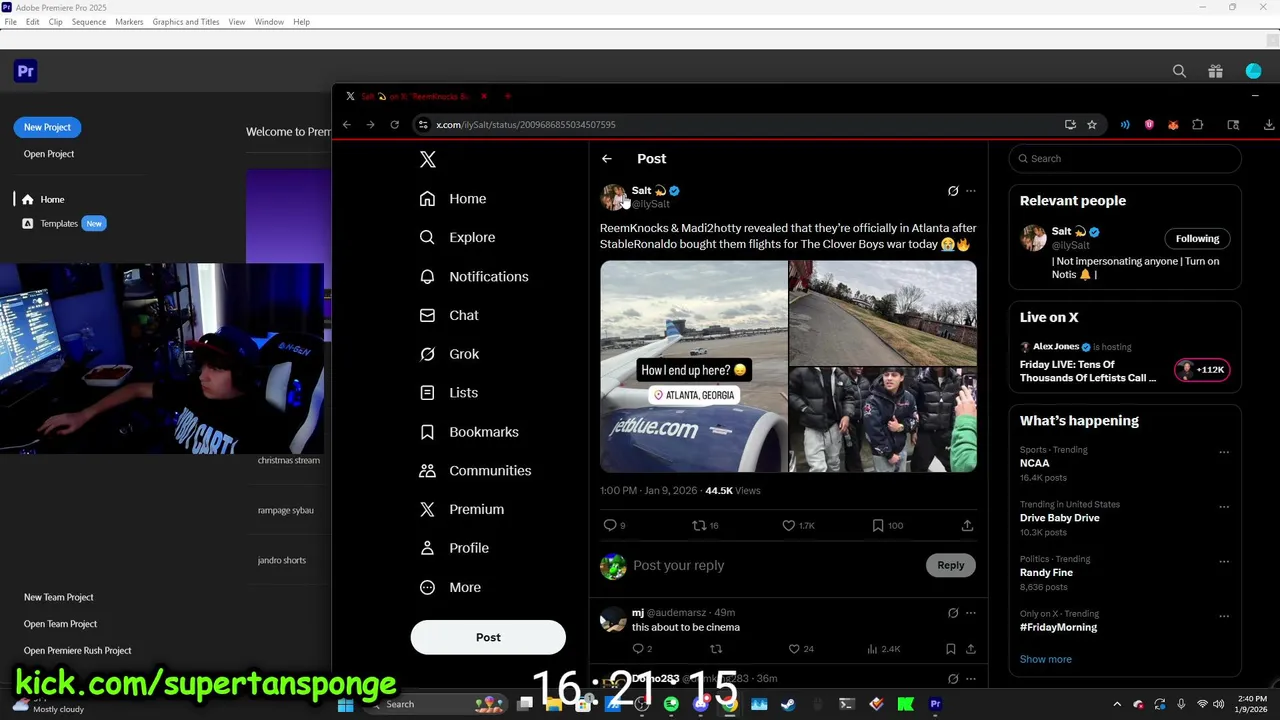Go back with the Post header arrow

[606, 159]
